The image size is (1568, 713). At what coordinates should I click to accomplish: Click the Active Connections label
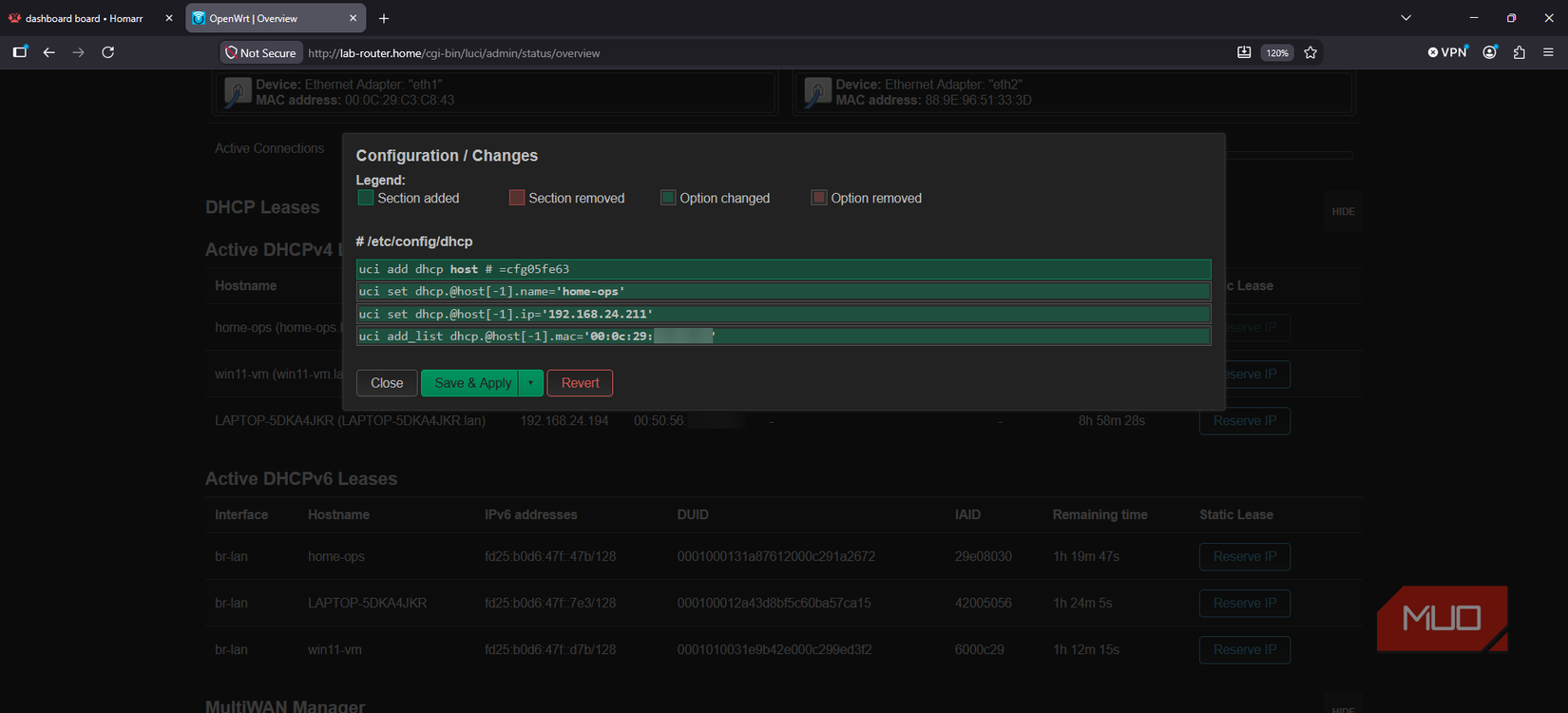coord(269,148)
